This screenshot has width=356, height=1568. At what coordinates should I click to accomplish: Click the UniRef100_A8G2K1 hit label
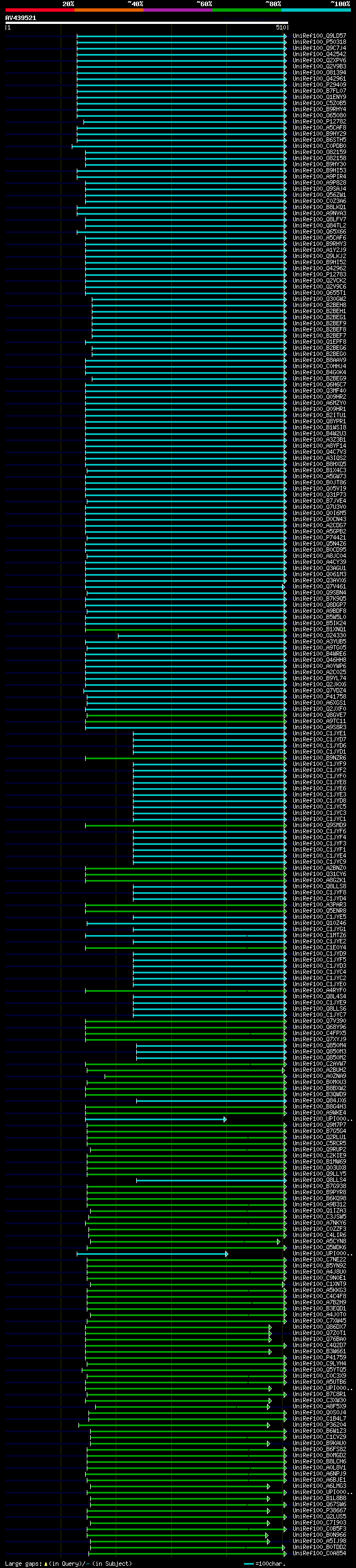[x=319, y=880]
